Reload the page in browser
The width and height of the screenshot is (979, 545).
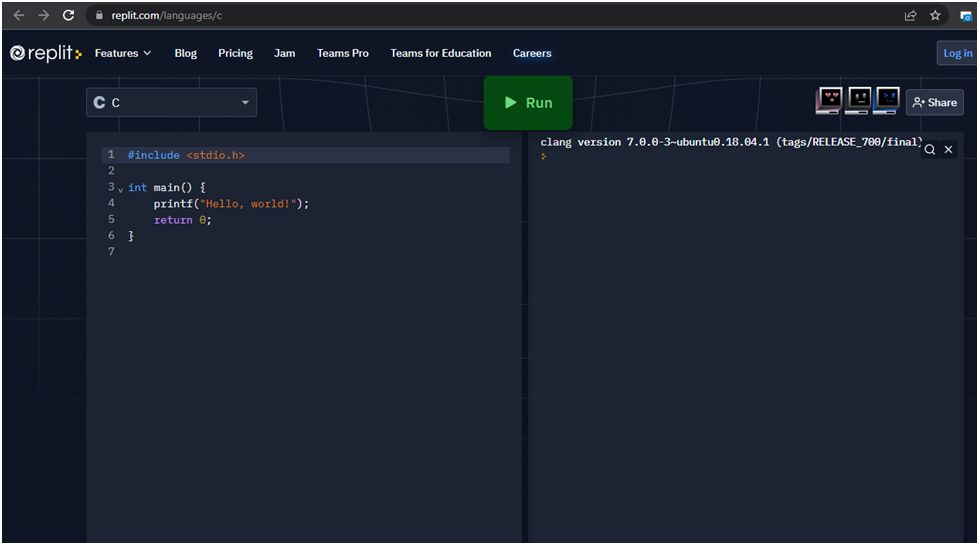tap(68, 15)
